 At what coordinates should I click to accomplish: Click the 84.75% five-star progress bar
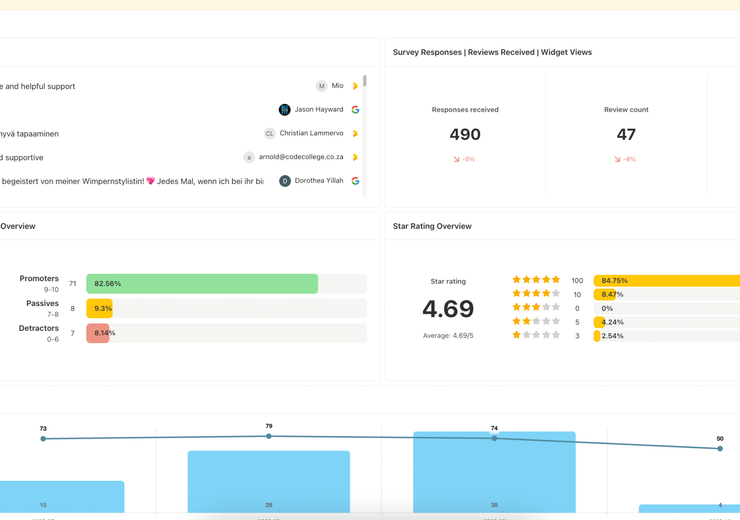(x=666, y=281)
